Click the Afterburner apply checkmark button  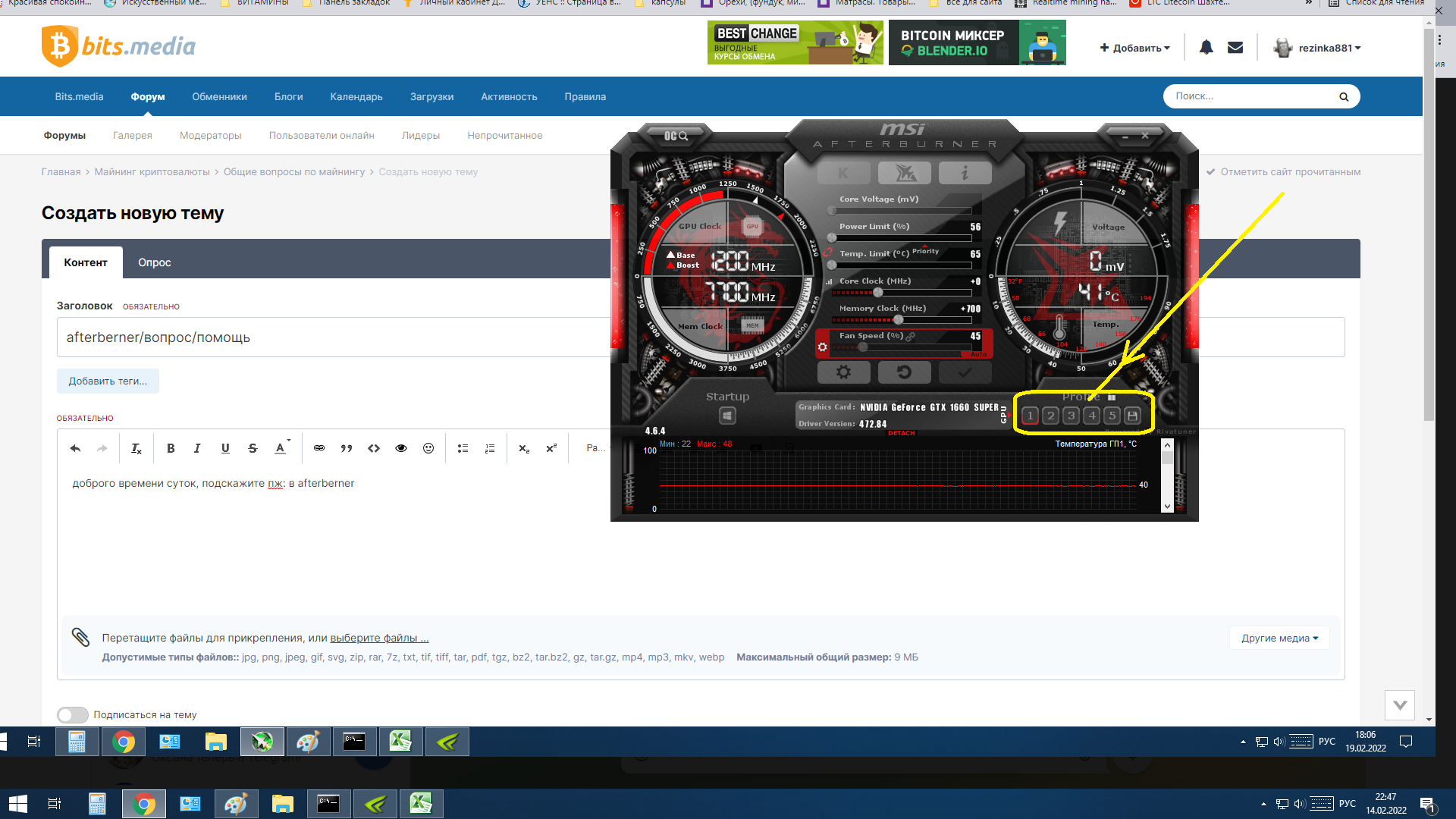point(965,372)
